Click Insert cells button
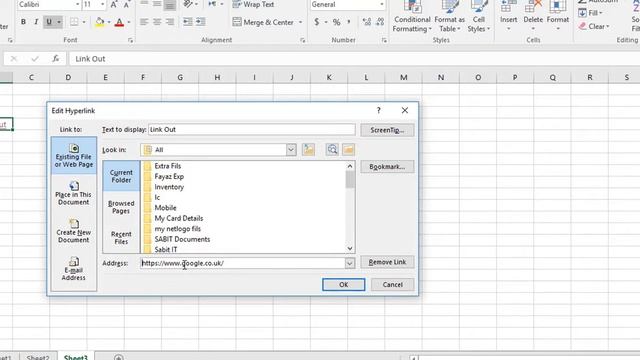Viewport: 640px width, 360px height. [508, 17]
